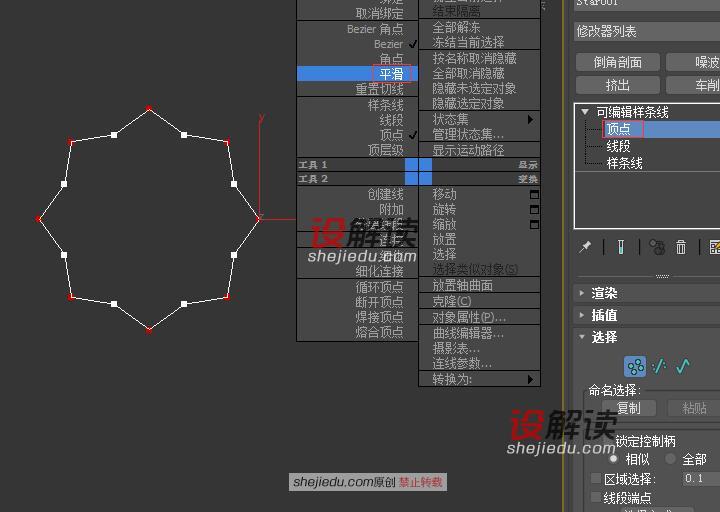Open the 转换为 submenu
This screenshot has width=720, height=512.
click(x=479, y=379)
